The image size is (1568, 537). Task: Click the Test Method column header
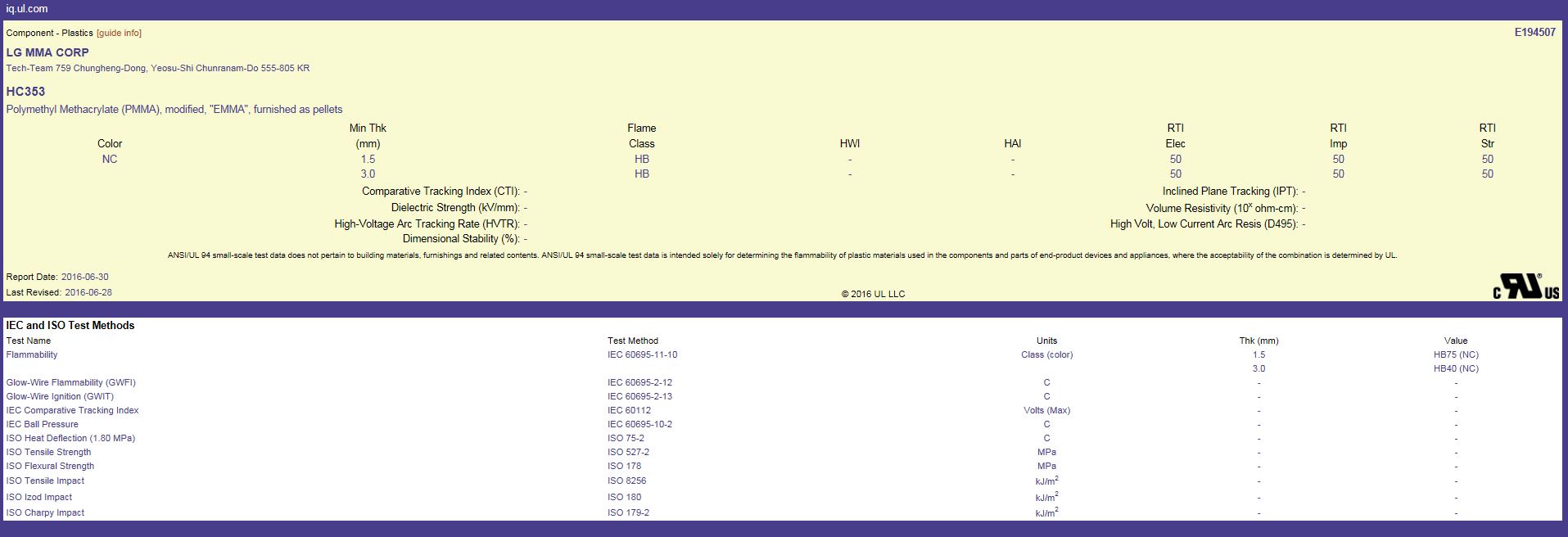pyautogui.click(x=633, y=341)
